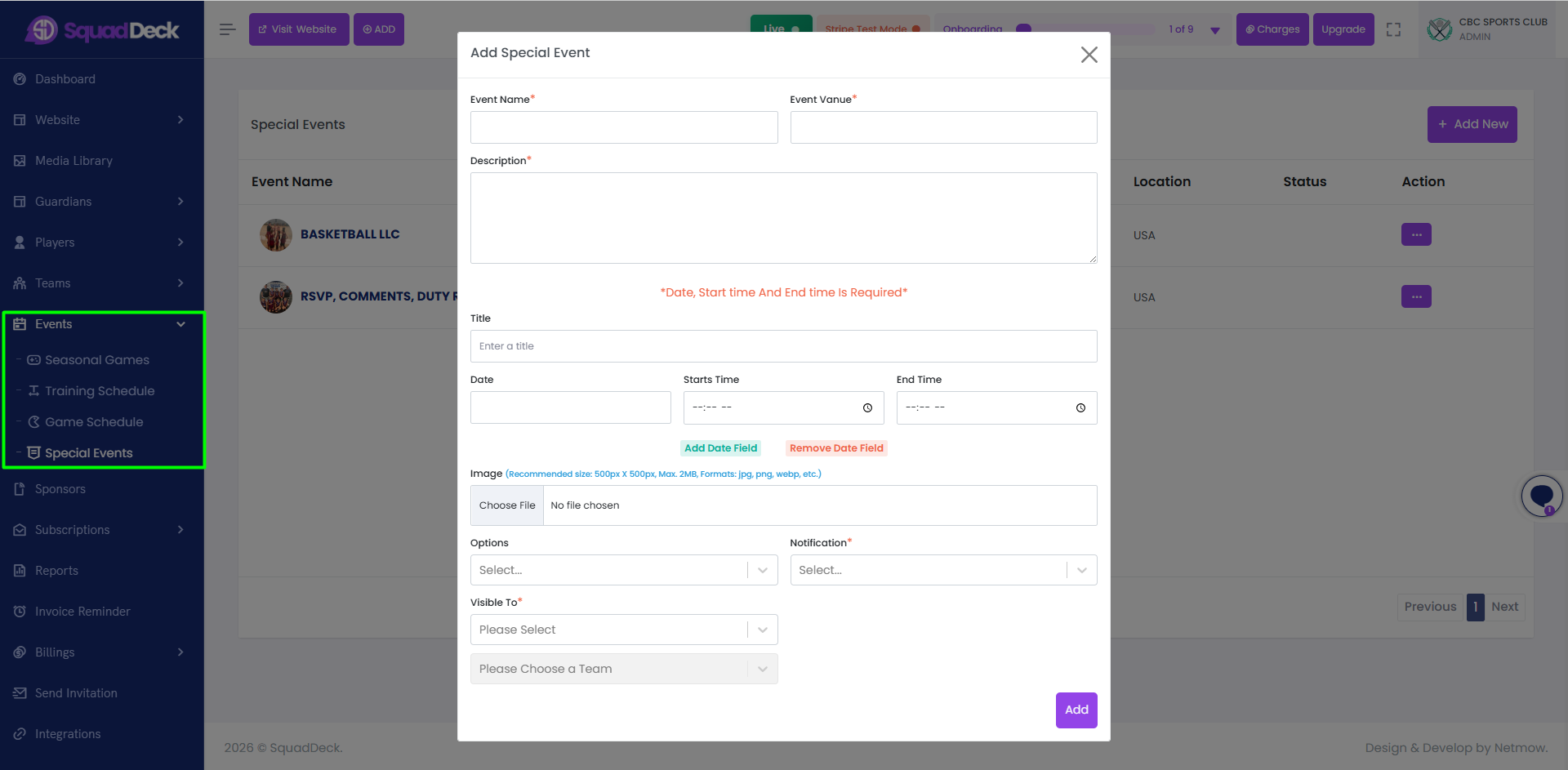Click the Events calendar icon
The image size is (1568, 770).
20,324
